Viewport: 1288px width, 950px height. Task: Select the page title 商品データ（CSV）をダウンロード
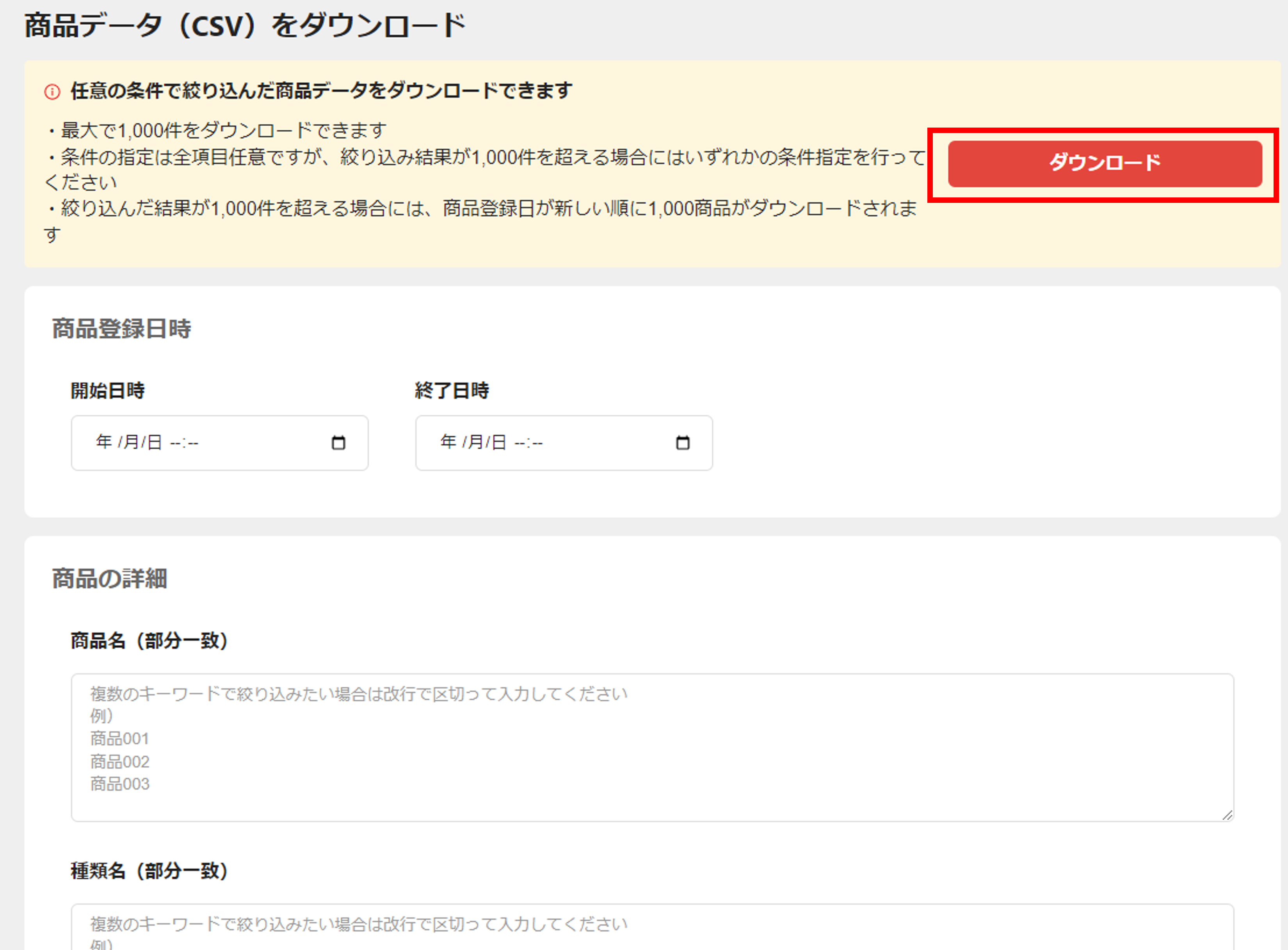(x=245, y=26)
